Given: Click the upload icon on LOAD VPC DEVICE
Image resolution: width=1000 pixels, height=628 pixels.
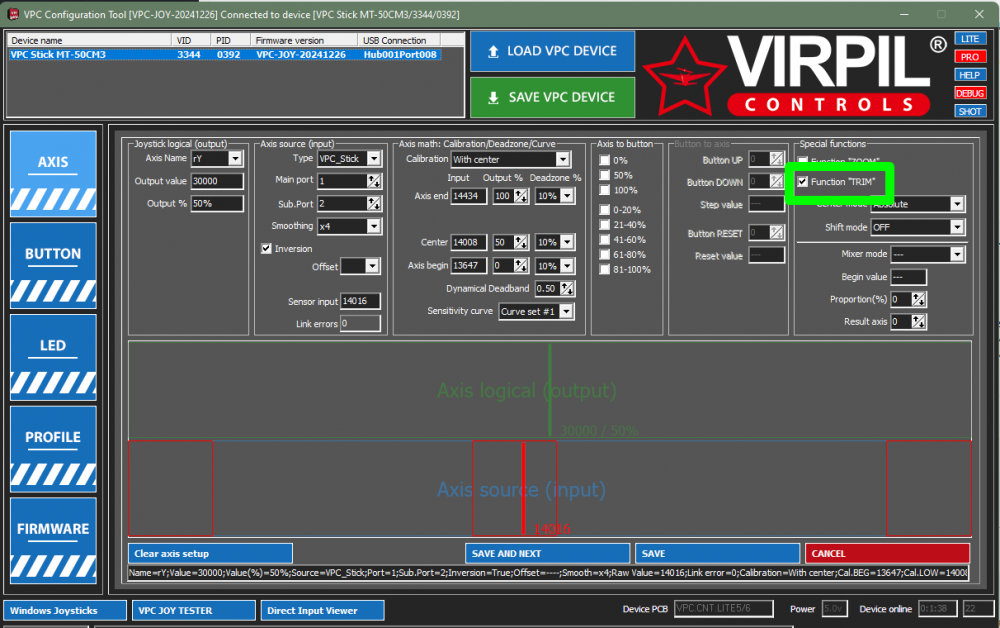Looking at the screenshot, I should coord(493,52).
